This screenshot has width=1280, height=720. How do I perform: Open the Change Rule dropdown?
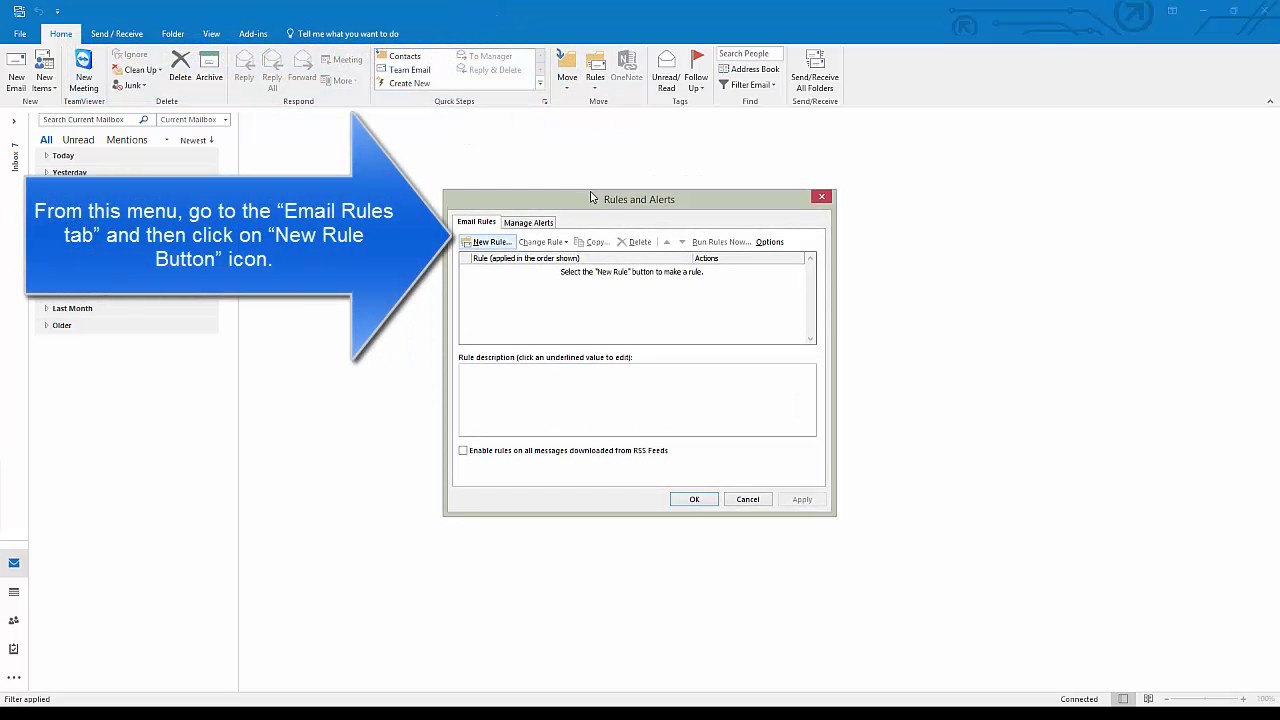(543, 242)
